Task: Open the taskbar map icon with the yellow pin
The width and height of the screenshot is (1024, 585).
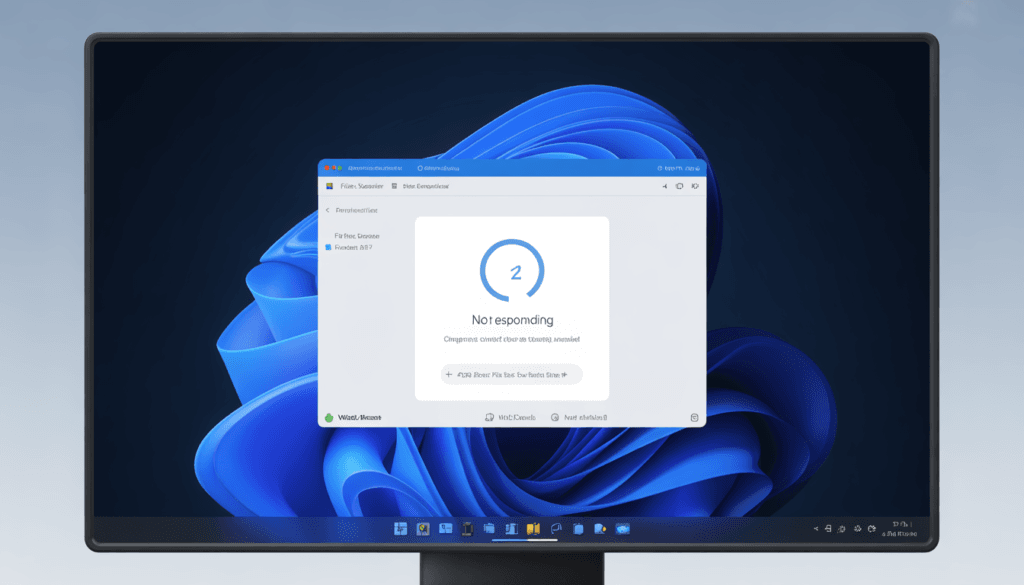Action: pos(423,529)
